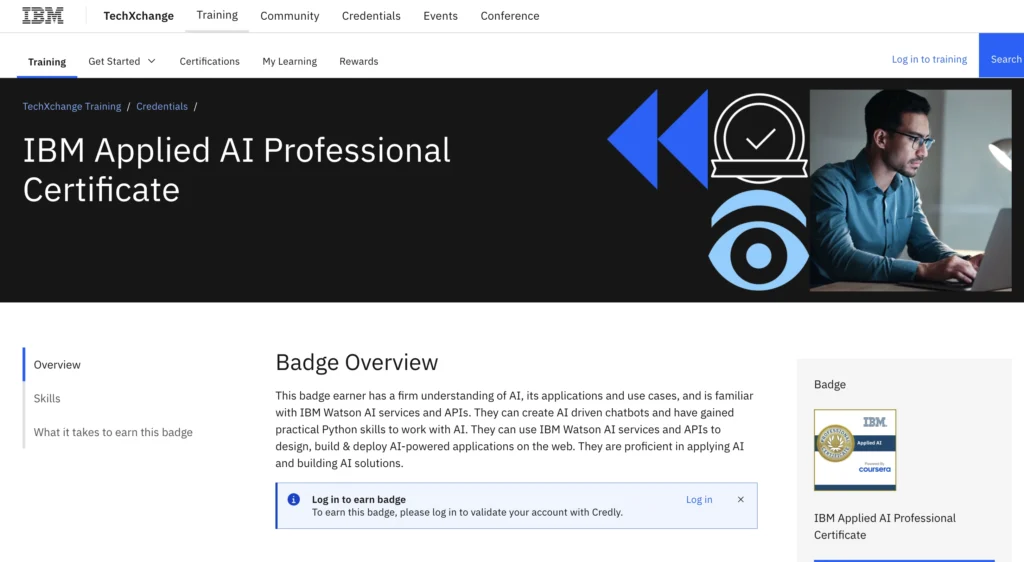The image size is (1024, 562).
Task: Open the Community menu item
Action: click(289, 16)
